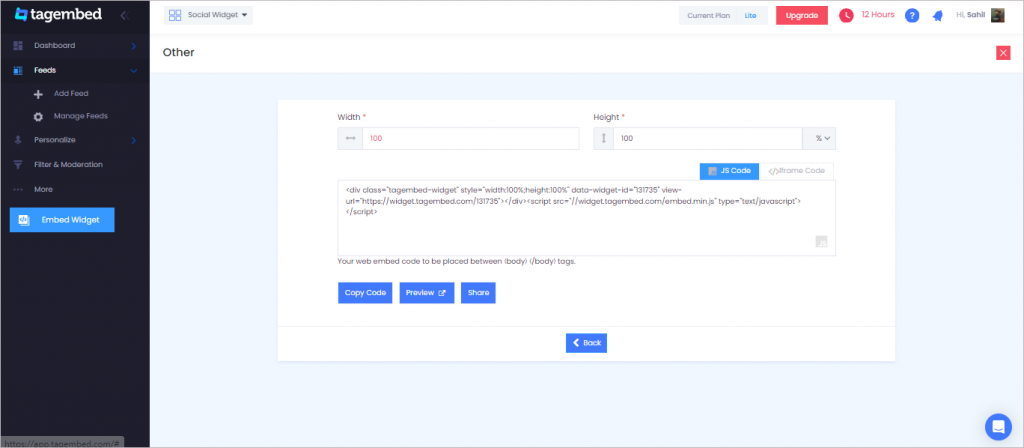Click the Share button

pyautogui.click(x=478, y=293)
